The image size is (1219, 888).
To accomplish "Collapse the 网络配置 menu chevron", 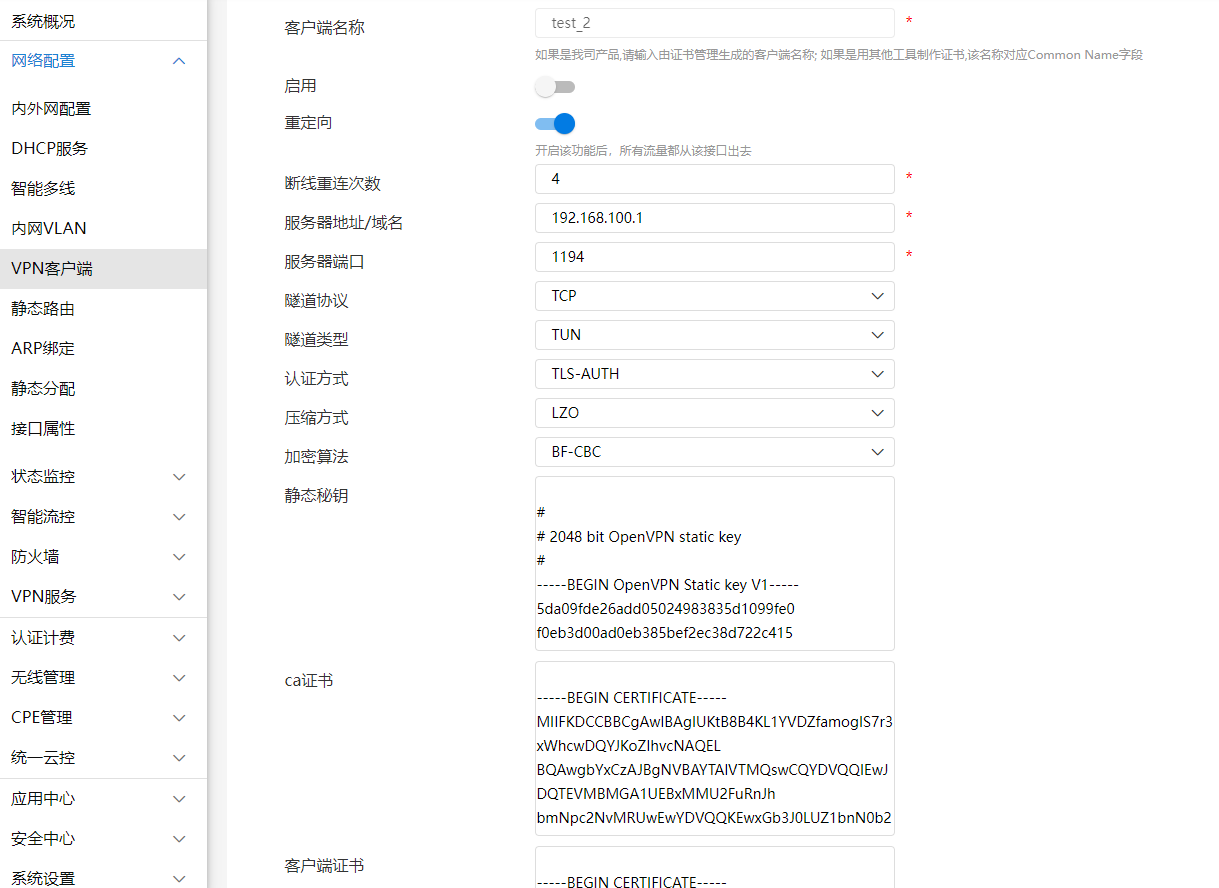I will click(179, 61).
